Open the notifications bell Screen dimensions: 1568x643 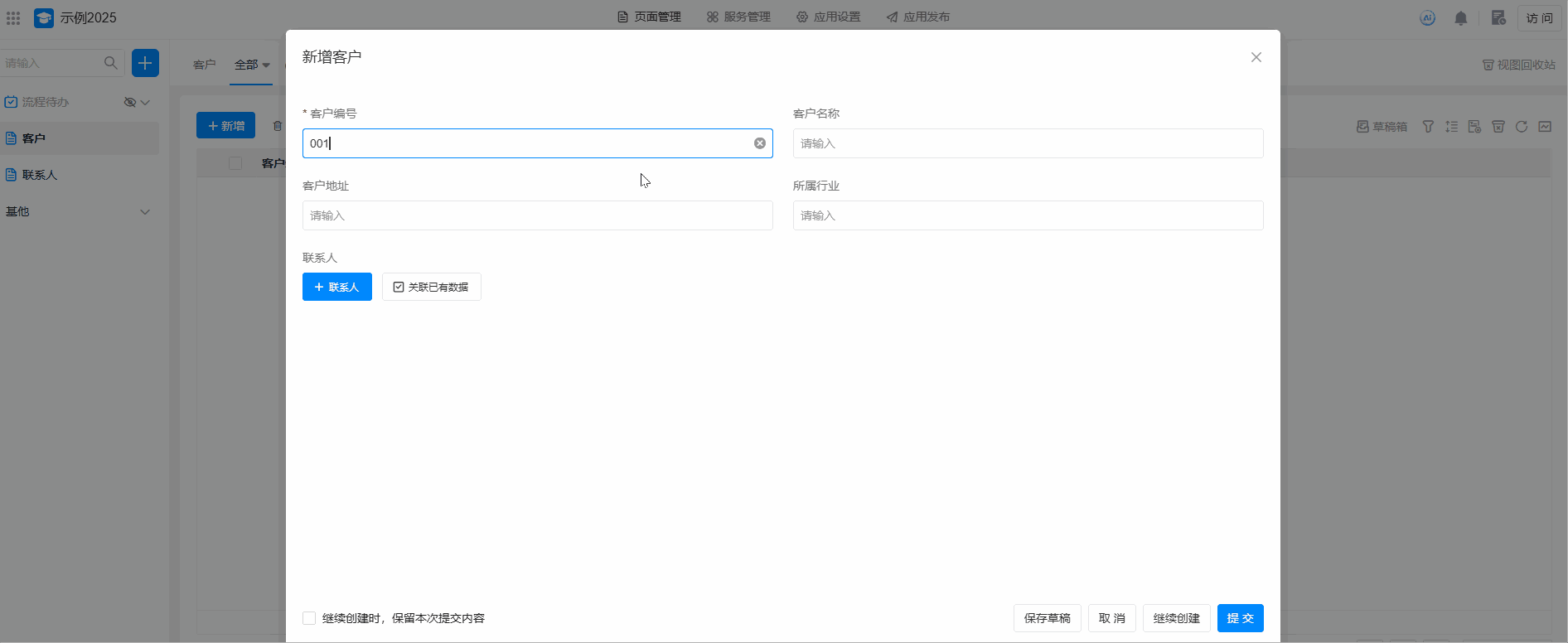(x=1460, y=17)
